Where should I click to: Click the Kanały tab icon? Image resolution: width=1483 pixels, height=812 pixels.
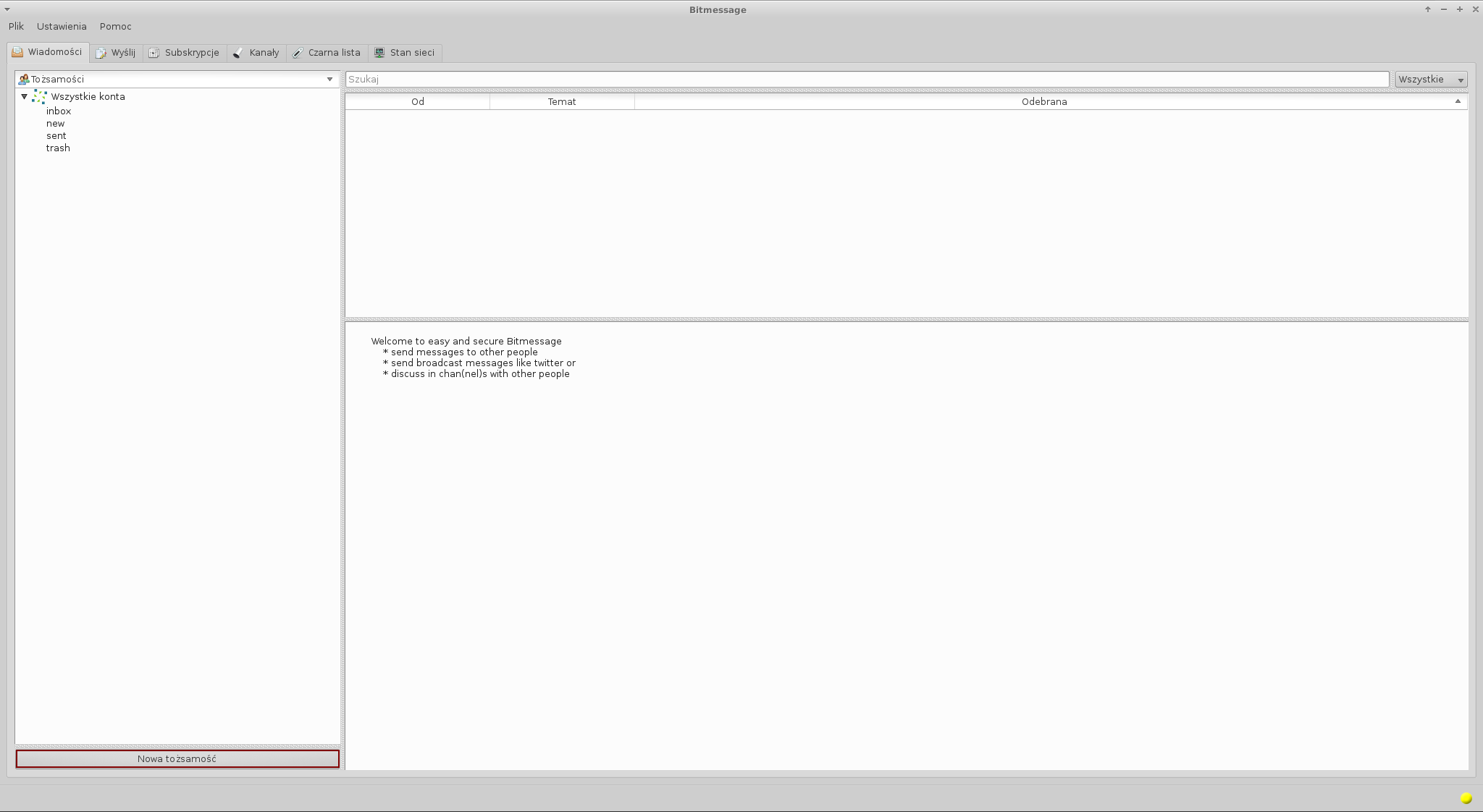[x=238, y=53]
